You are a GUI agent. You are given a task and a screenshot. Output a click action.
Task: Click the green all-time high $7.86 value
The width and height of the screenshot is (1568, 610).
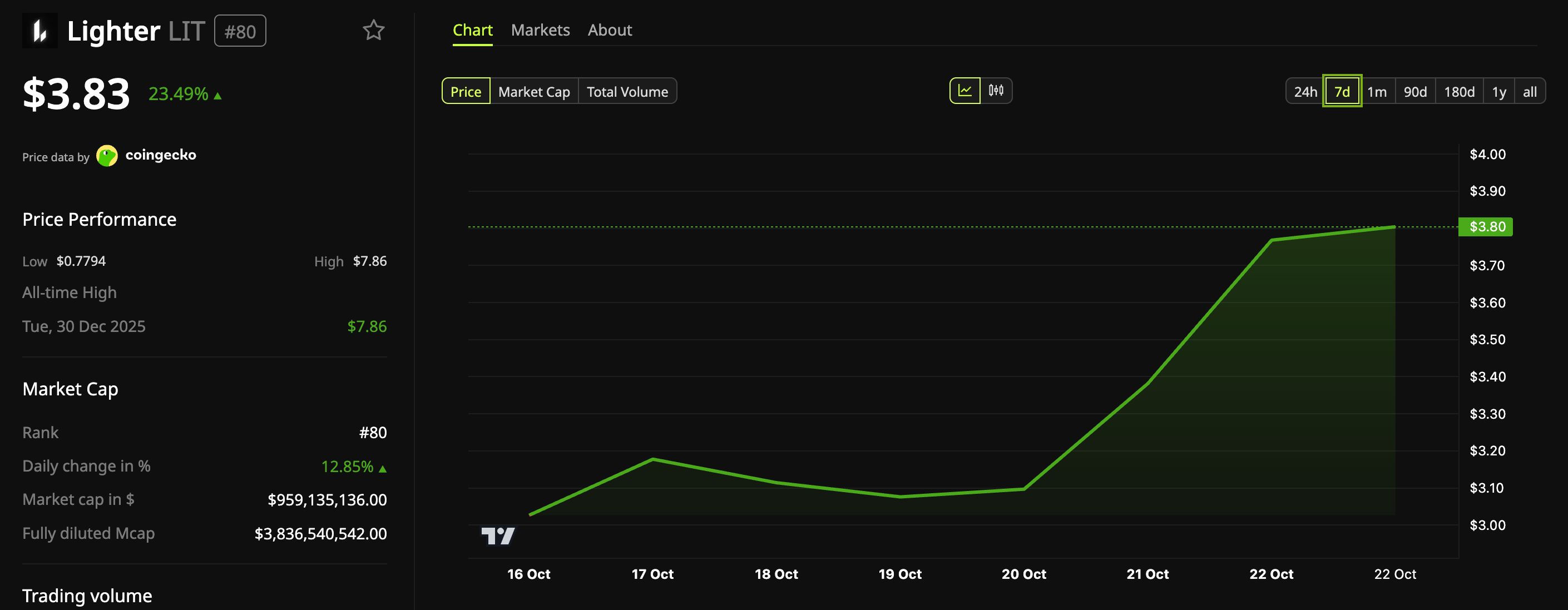coord(367,326)
